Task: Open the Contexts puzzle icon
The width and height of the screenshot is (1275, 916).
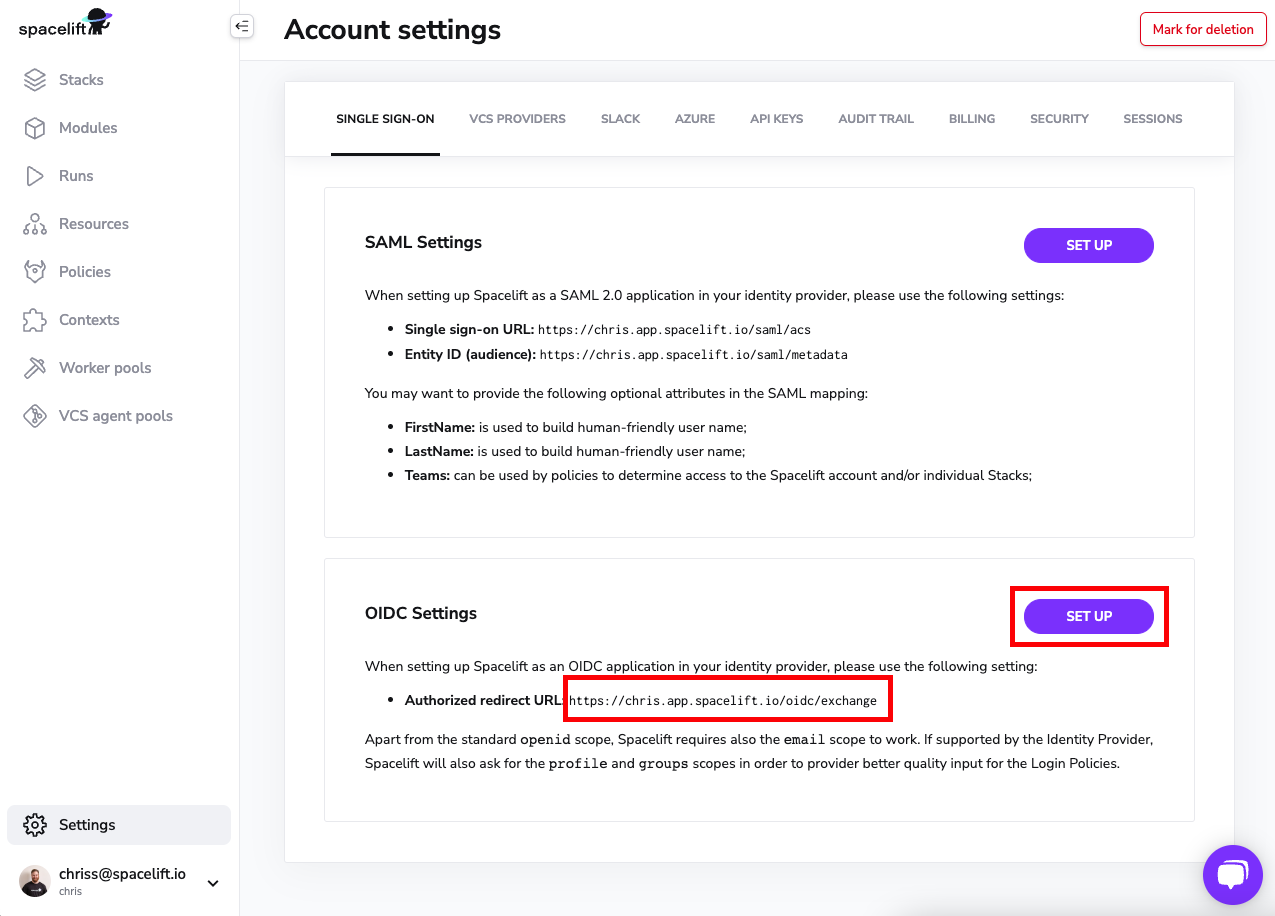Action: (35, 320)
